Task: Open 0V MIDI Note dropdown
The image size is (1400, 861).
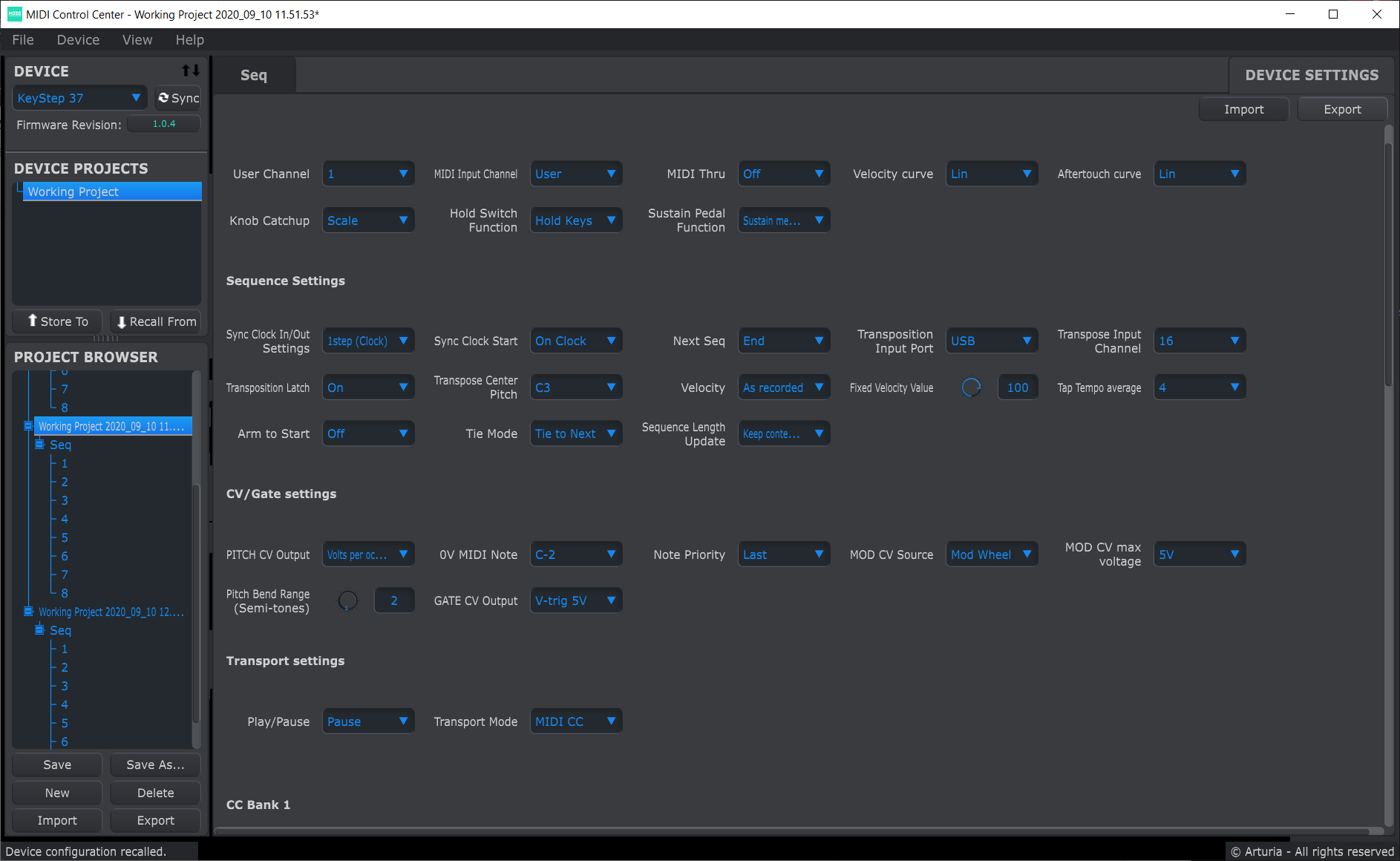Action: click(576, 554)
